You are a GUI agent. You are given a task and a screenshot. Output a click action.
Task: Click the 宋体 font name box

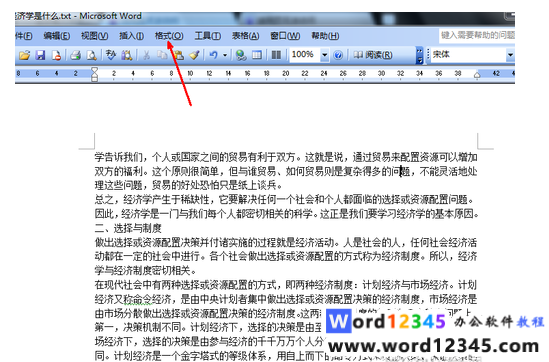coord(468,54)
